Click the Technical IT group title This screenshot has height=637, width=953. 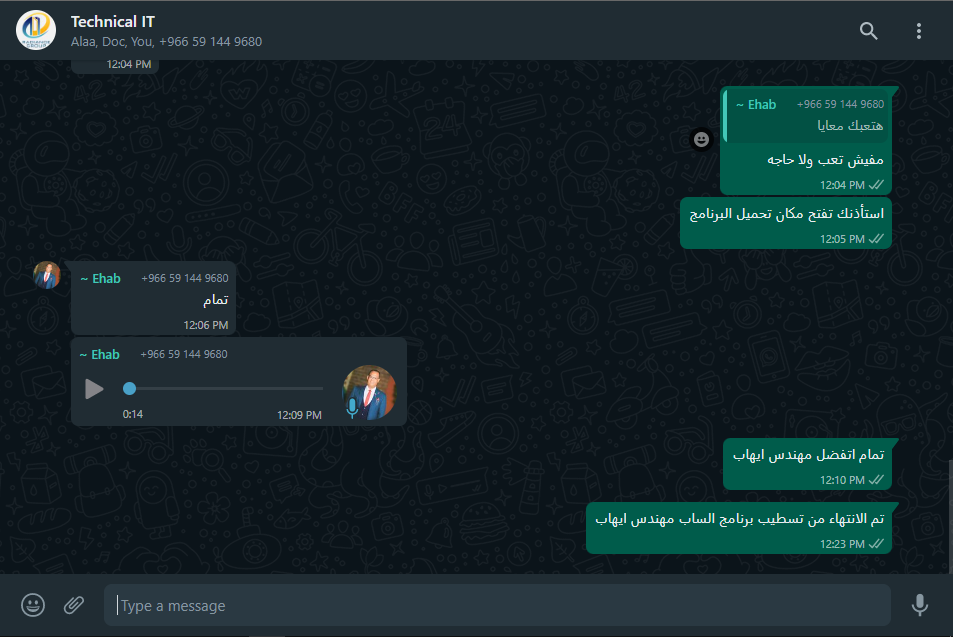(112, 22)
